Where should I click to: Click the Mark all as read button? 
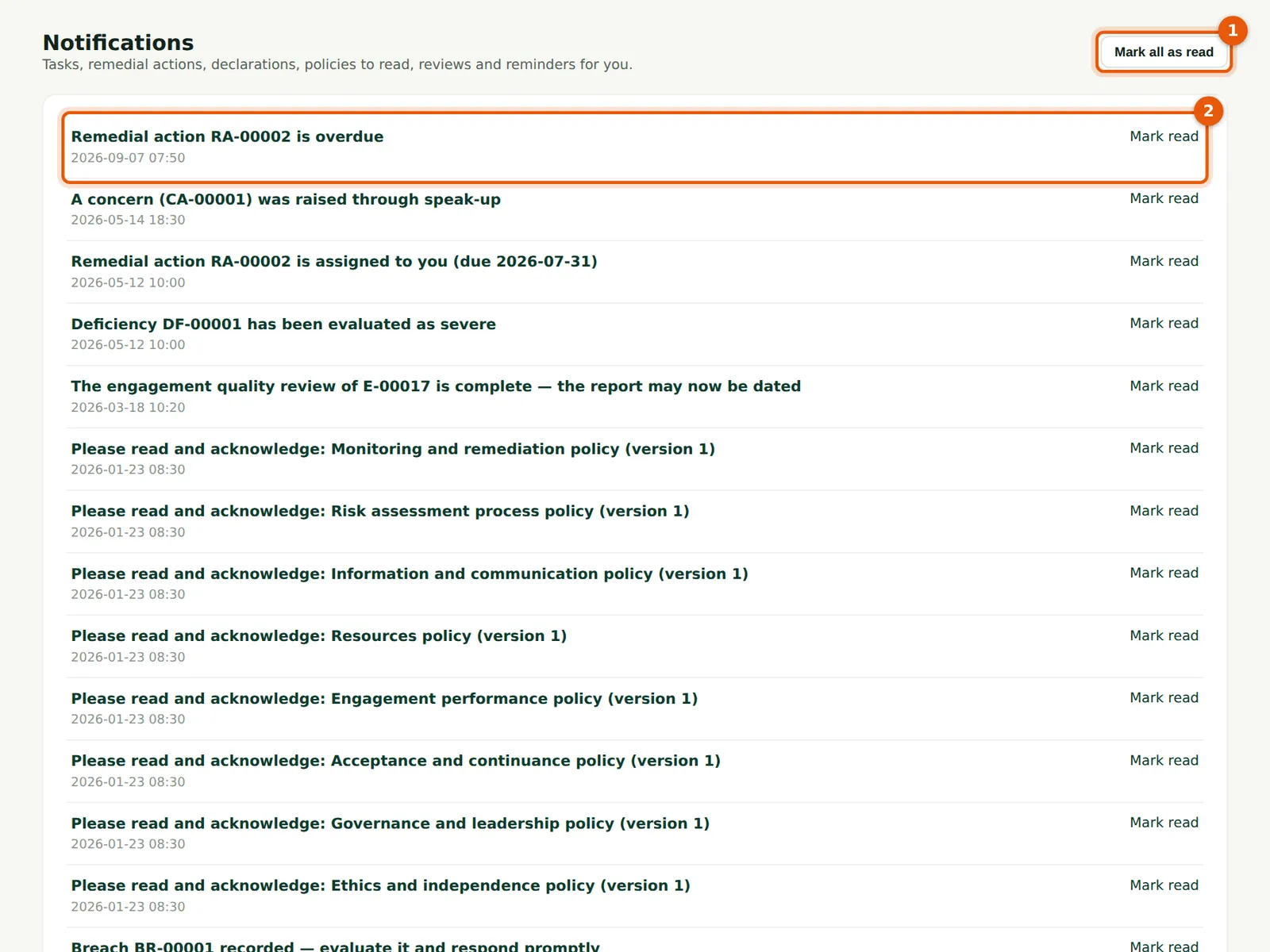tap(1164, 52)
